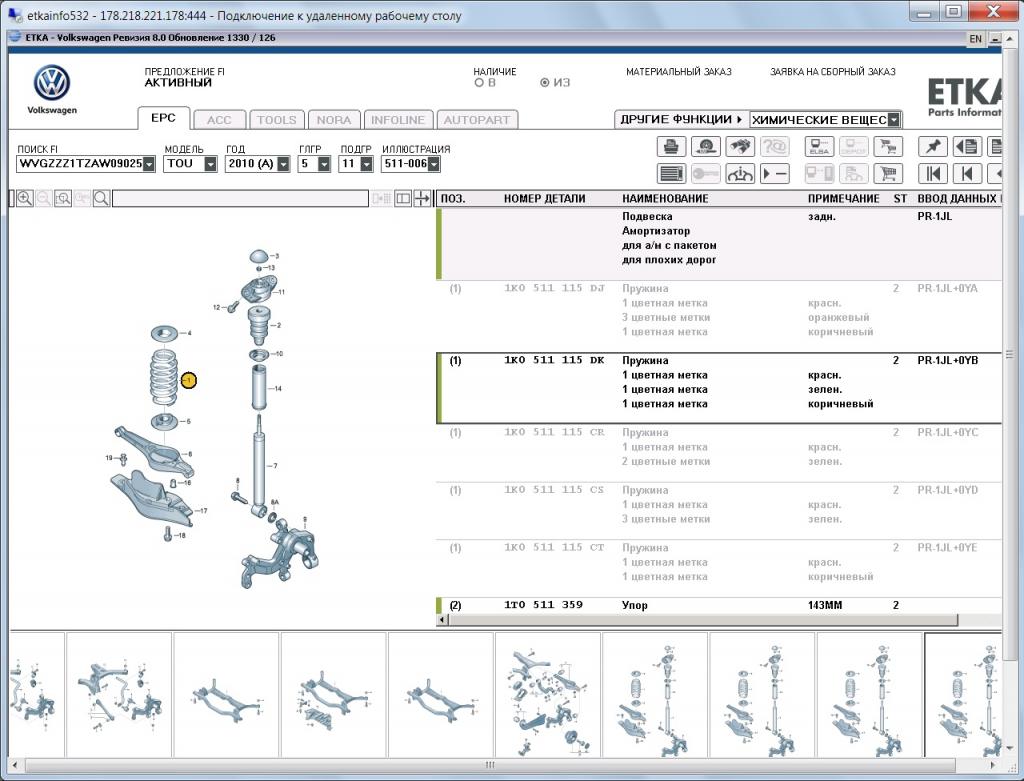
Task: Open the suspension arms thumbnail, sixth in strip
Action: tap(548, 695)
